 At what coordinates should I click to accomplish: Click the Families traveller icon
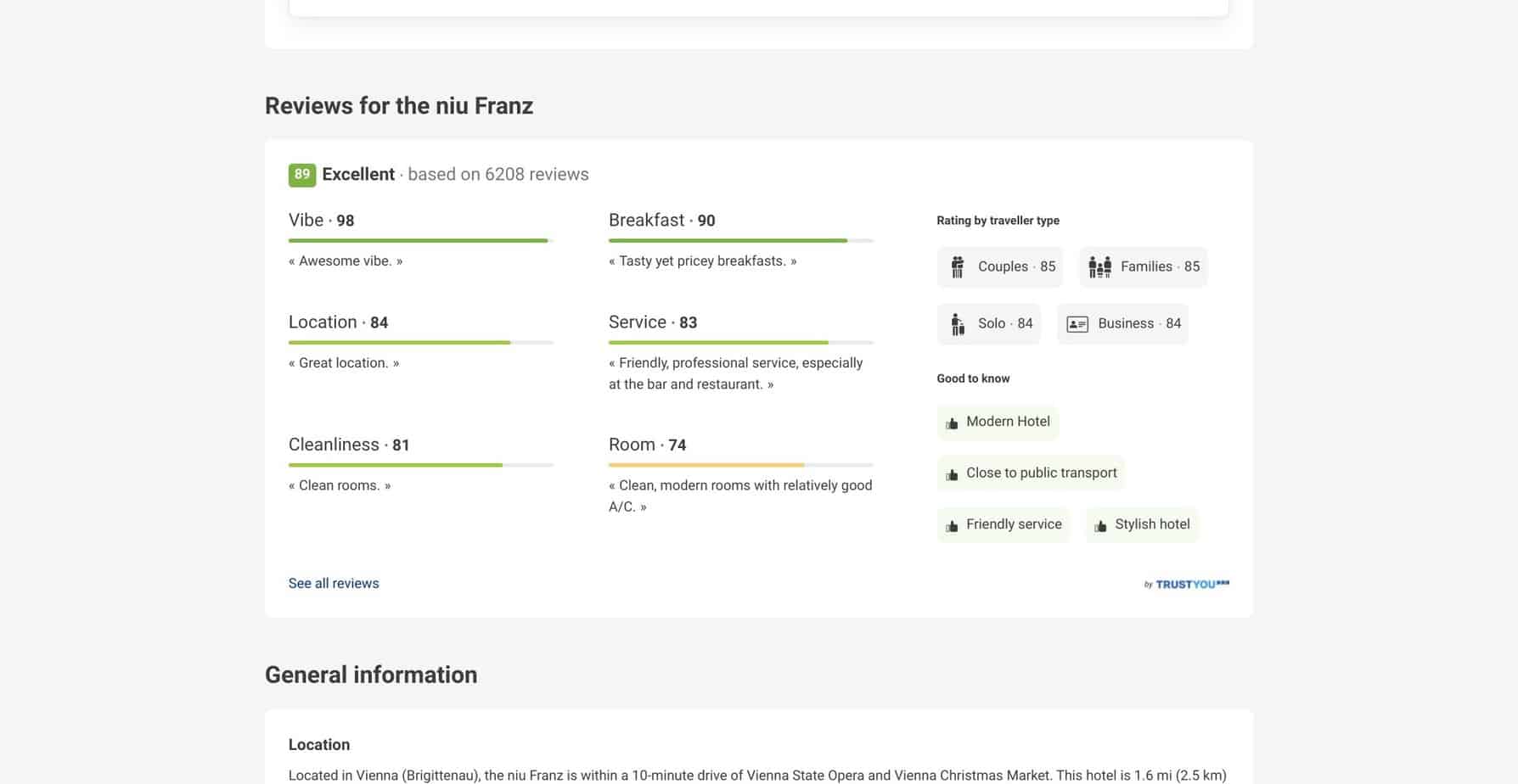[x=1099, y=267]
